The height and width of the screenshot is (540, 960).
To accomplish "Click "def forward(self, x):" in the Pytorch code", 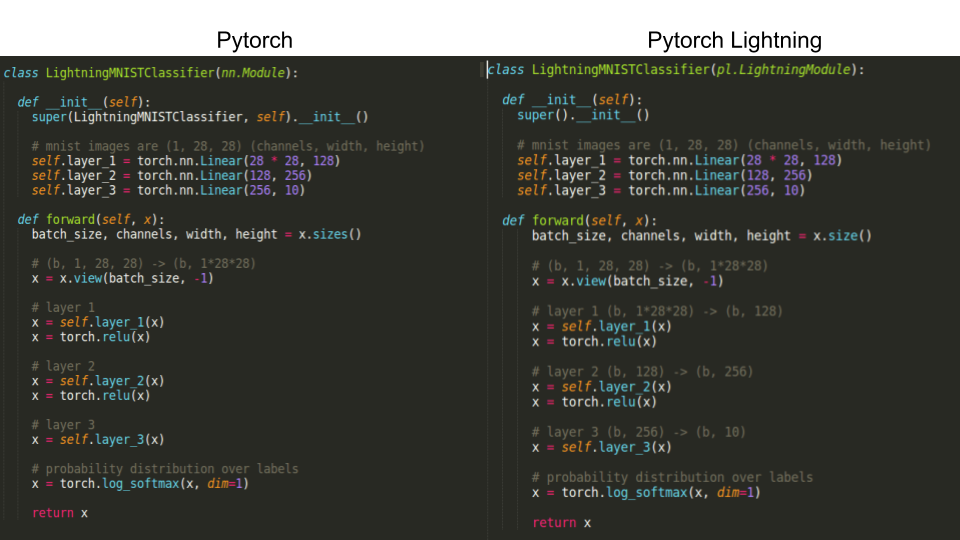I will click(x=91, y=220).
